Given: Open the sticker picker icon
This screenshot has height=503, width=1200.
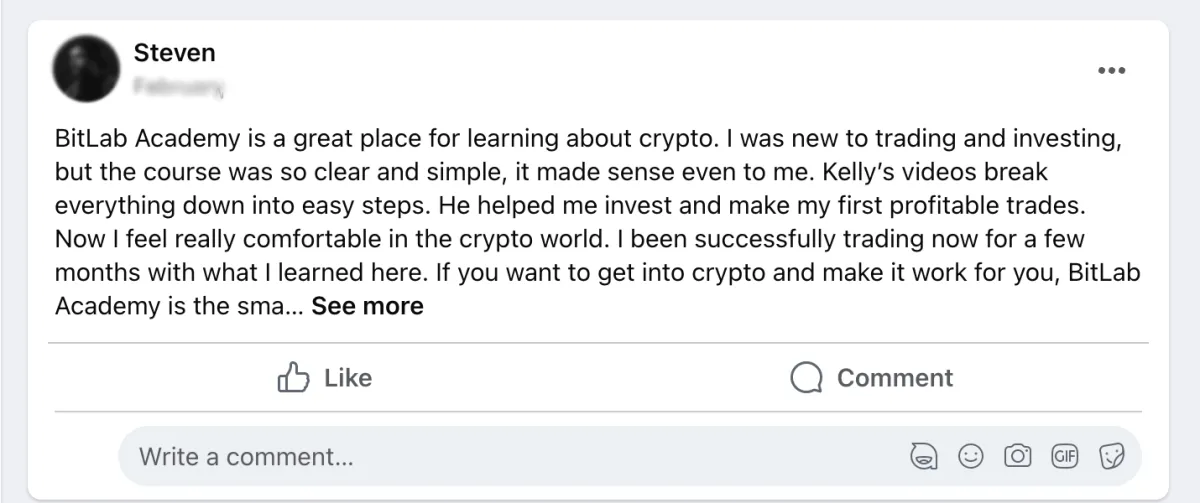Looking at the screenshot, I should (1112, 457).
